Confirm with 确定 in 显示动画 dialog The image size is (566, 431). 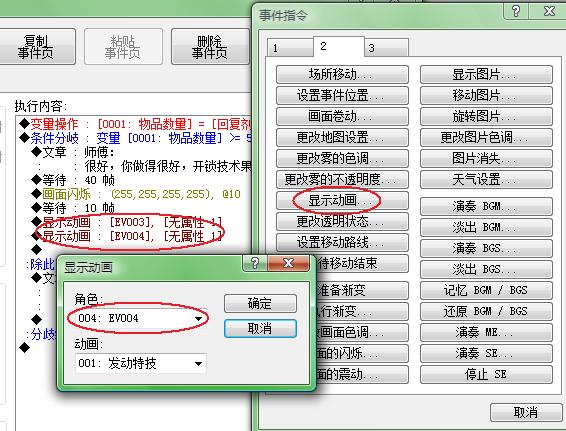click(x=260, y=303)
